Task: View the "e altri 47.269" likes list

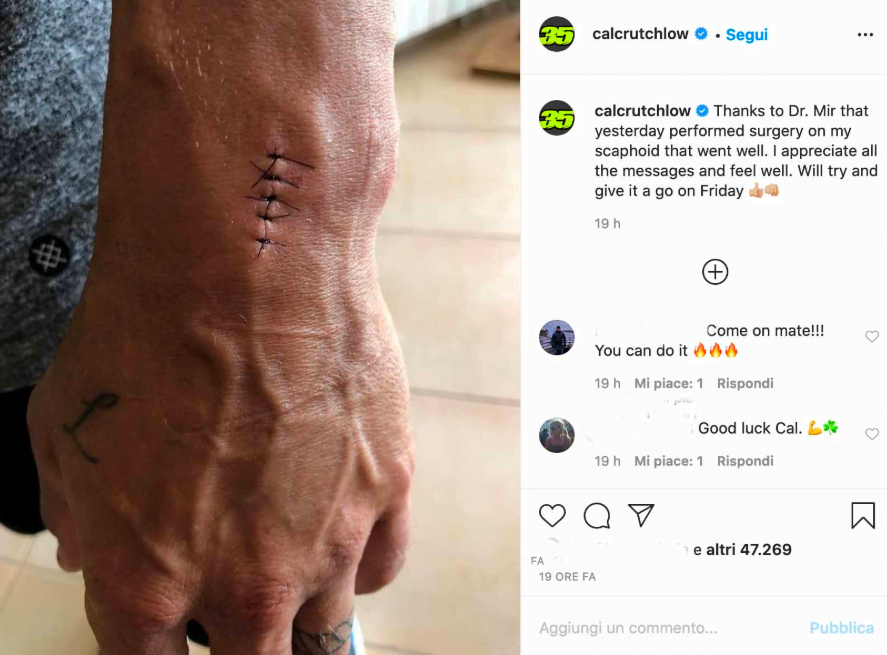Action: point(742,549)
